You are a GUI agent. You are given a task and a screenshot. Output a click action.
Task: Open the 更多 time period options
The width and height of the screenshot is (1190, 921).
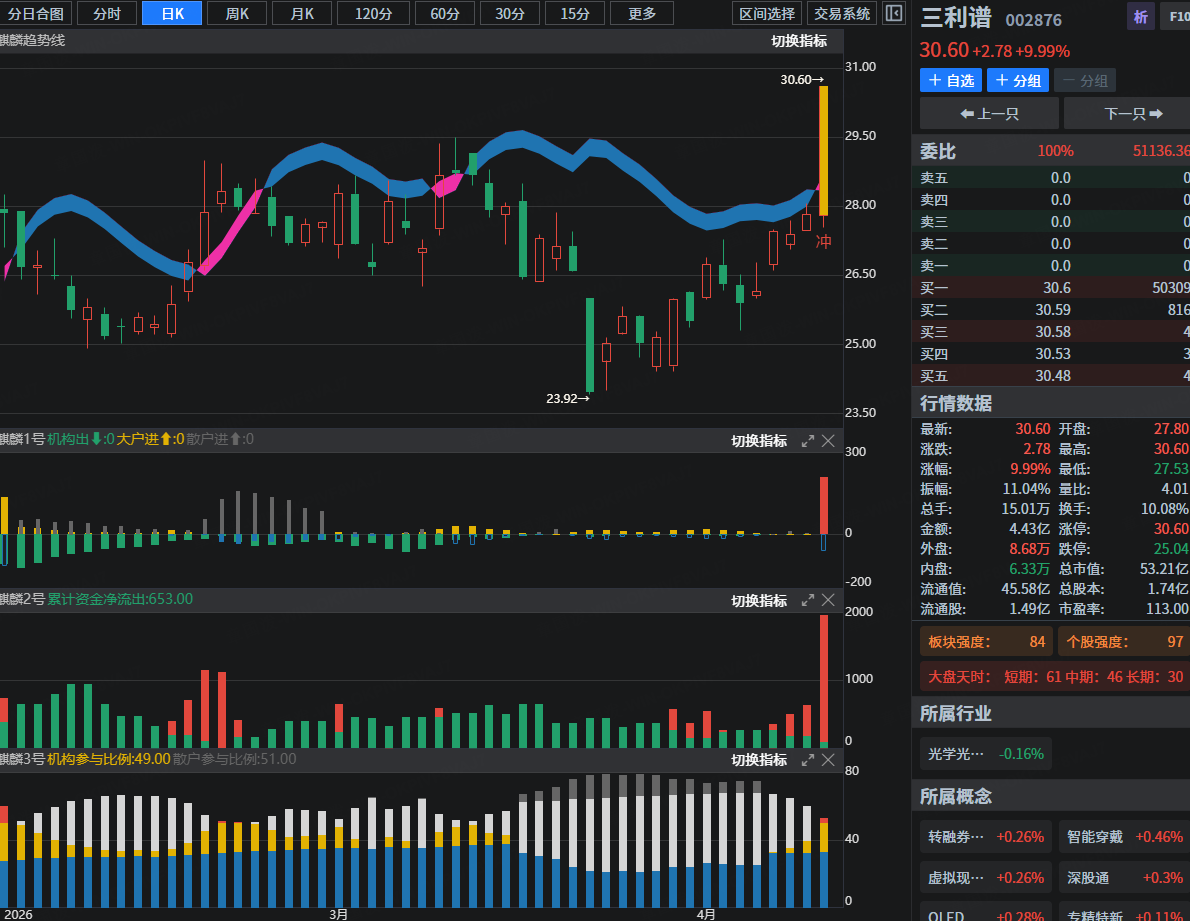642,13
